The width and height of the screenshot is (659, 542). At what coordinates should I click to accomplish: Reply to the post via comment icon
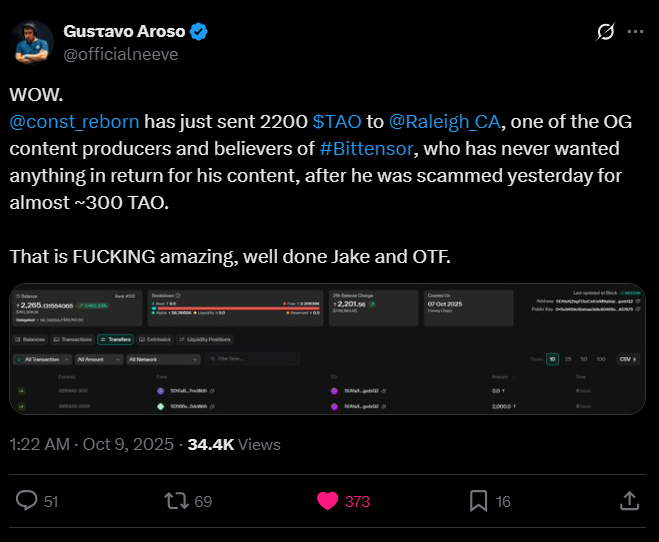28,501
